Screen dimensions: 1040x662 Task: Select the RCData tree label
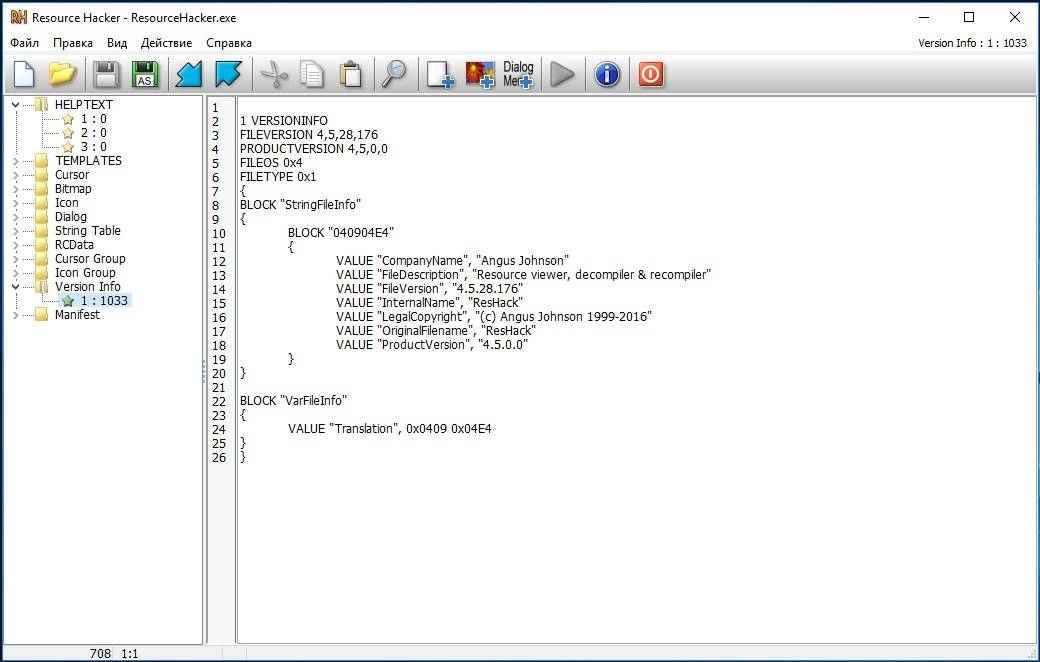(74, 245)
